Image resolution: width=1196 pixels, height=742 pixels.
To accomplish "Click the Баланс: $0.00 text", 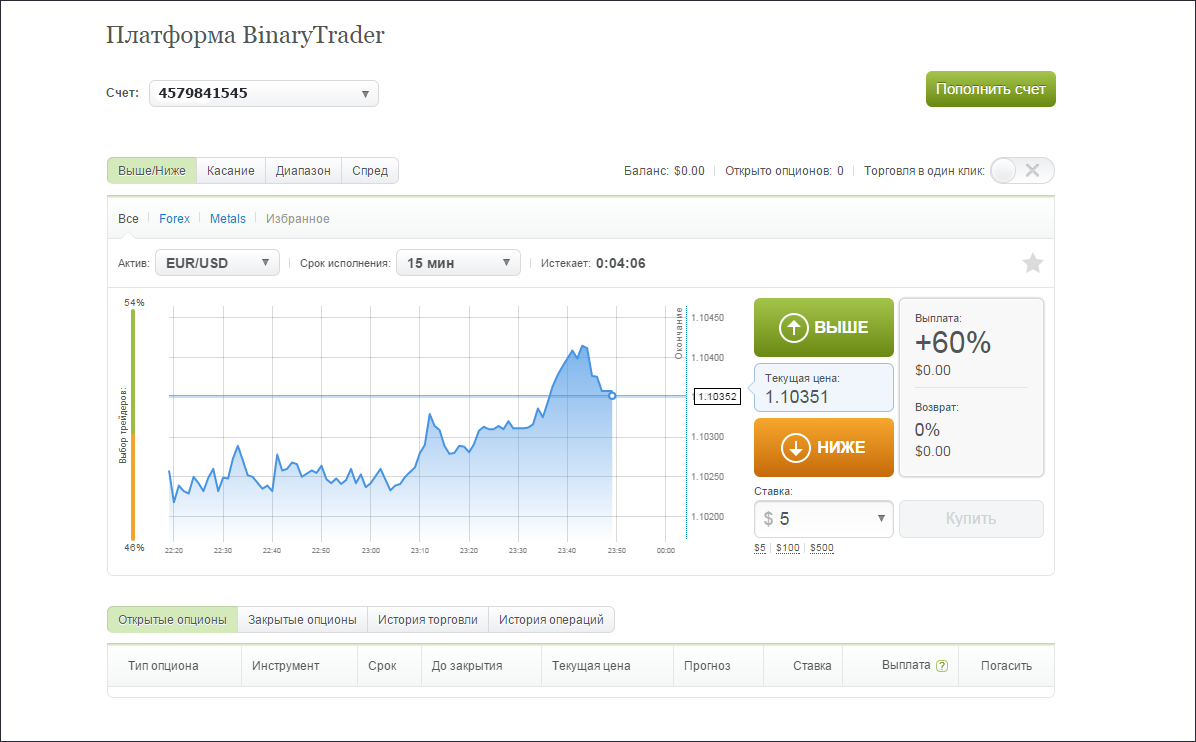I will coord(664,171).
